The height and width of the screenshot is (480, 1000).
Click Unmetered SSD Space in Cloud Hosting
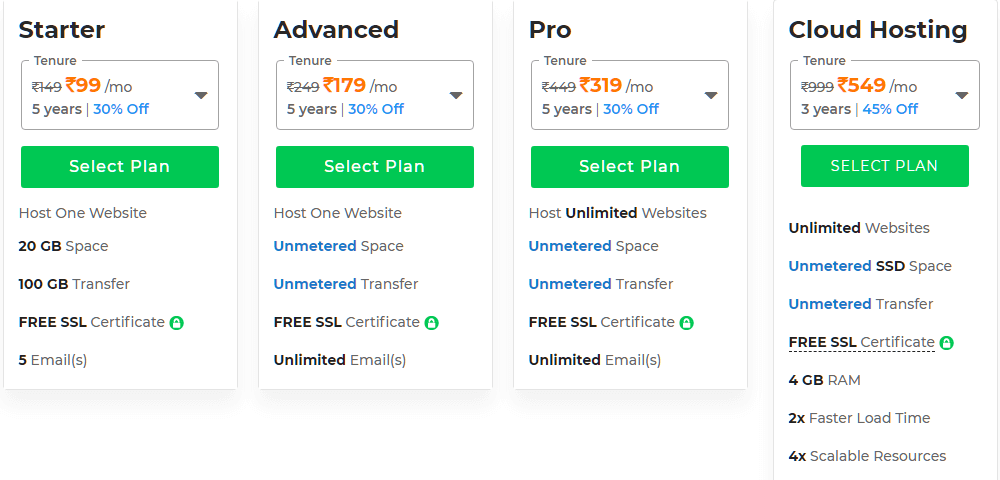click(870, 266)
